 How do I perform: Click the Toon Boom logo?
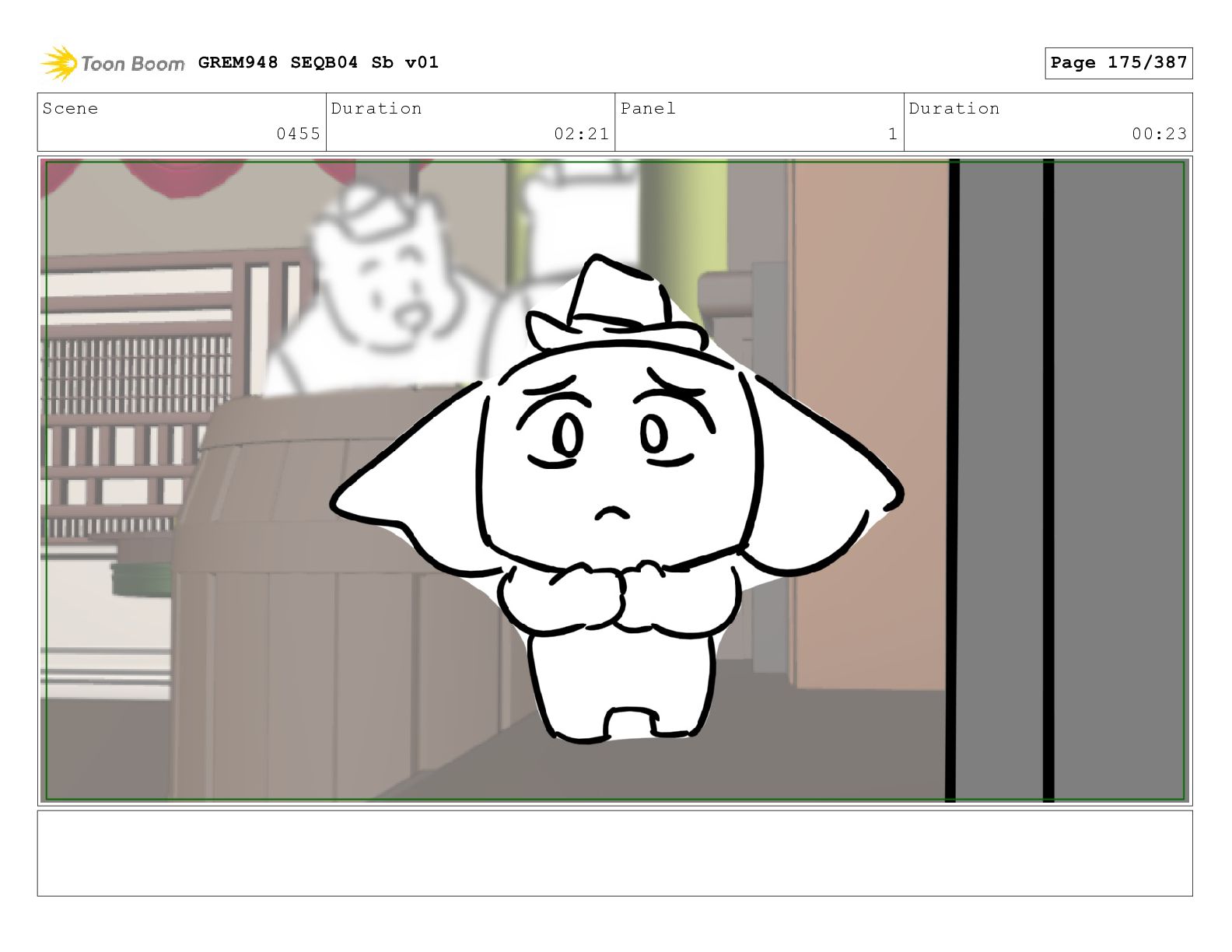click(x=113, y=63)
